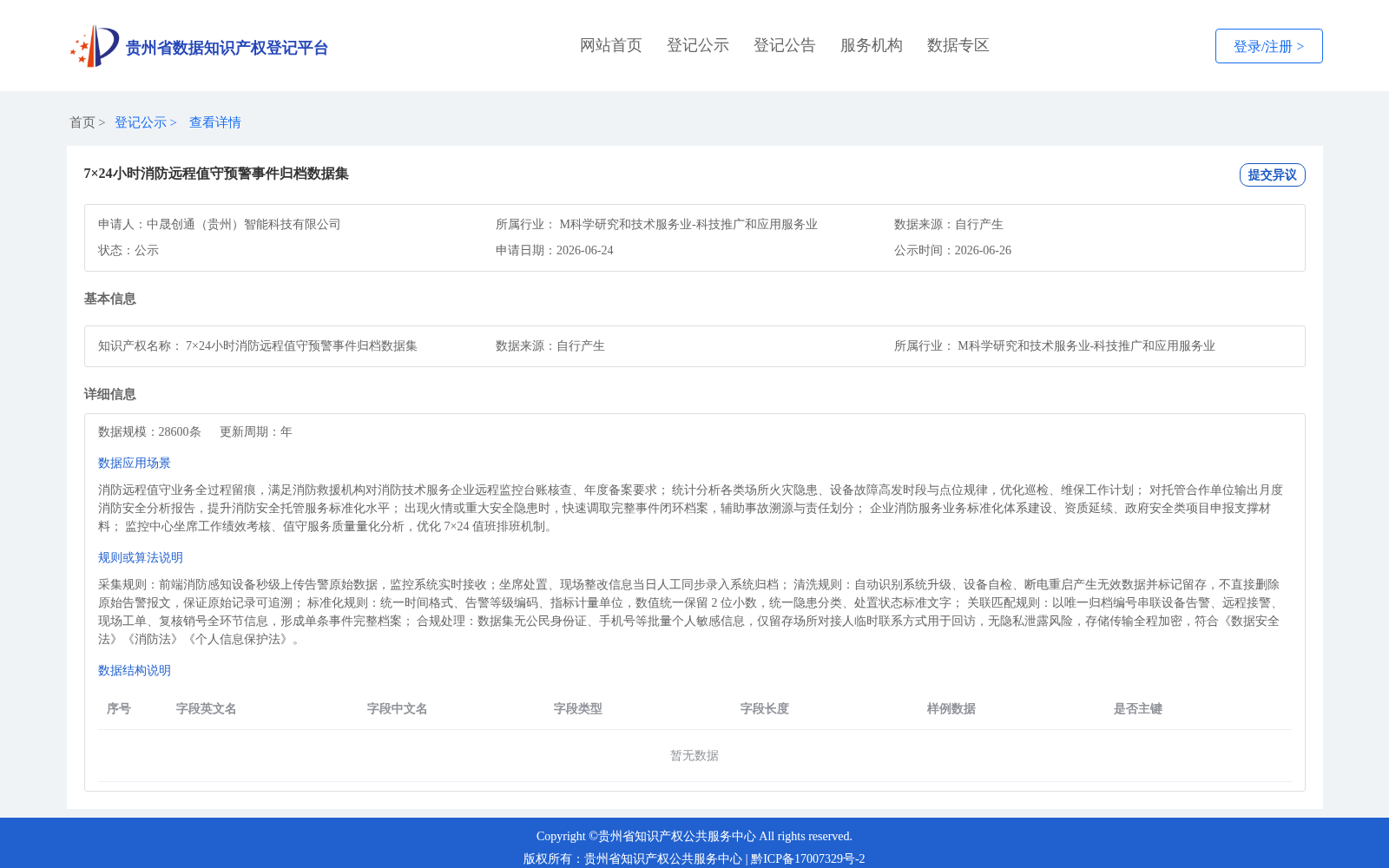This screenshot has width=1389, height=868.
Task: Click 申请日期：2026-06-24
Action: [x=555, y=250]
